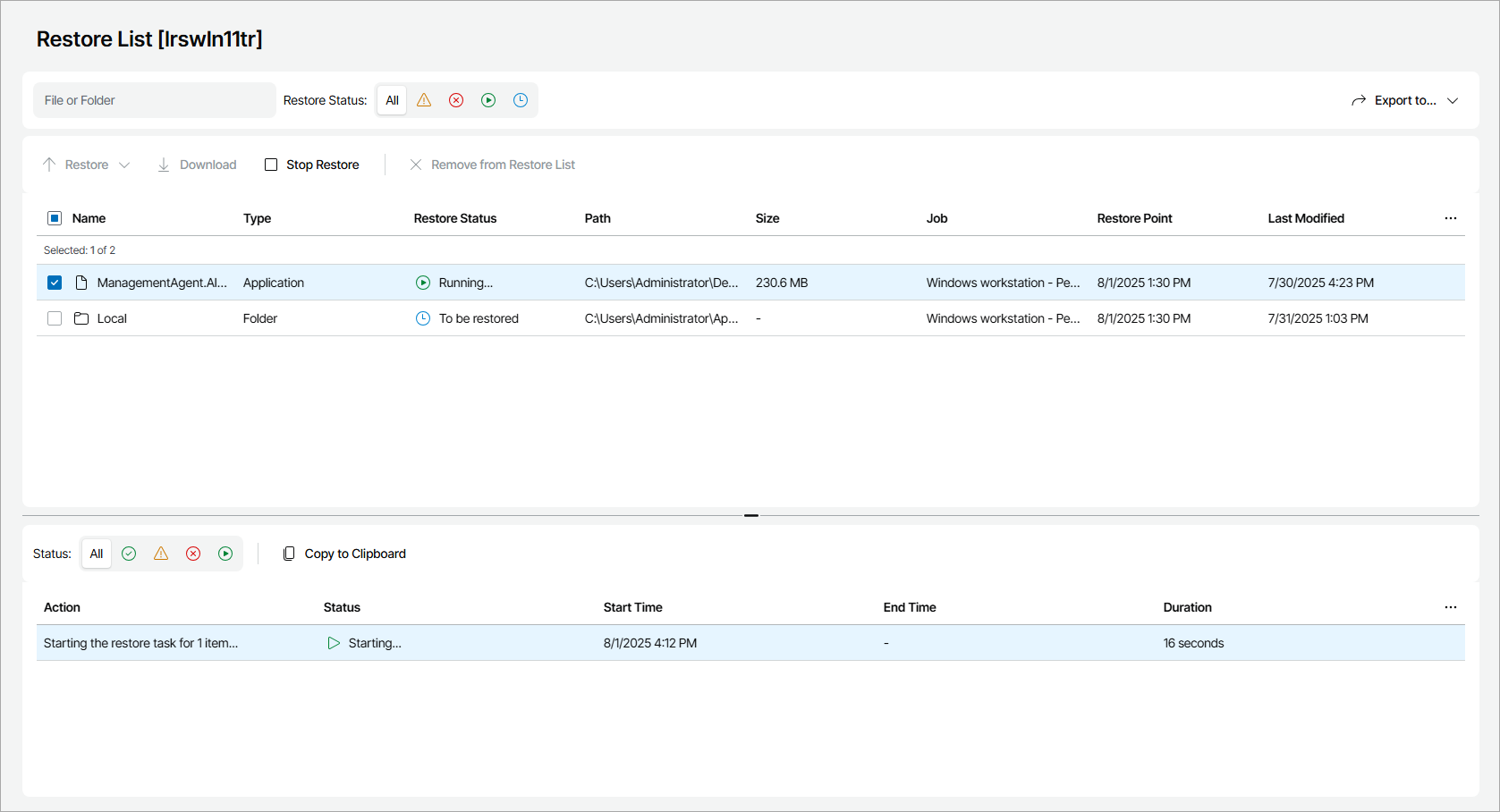Filter restore list by pending clock icon
This screenshot has width=1500, height=812.
coord(521,100)
